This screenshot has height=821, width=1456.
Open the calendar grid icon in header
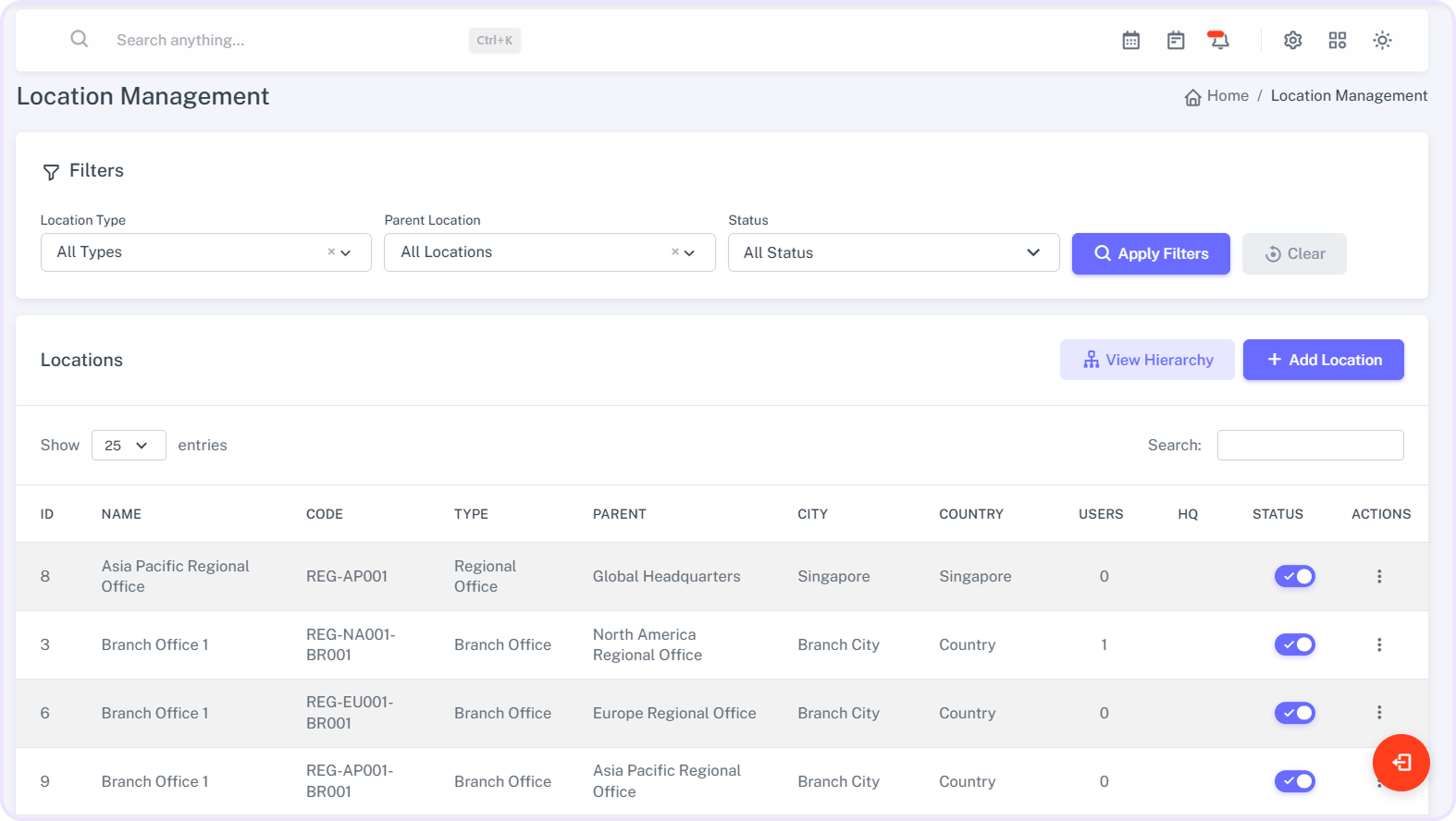pyautogui.click(x=1130, y=41)
